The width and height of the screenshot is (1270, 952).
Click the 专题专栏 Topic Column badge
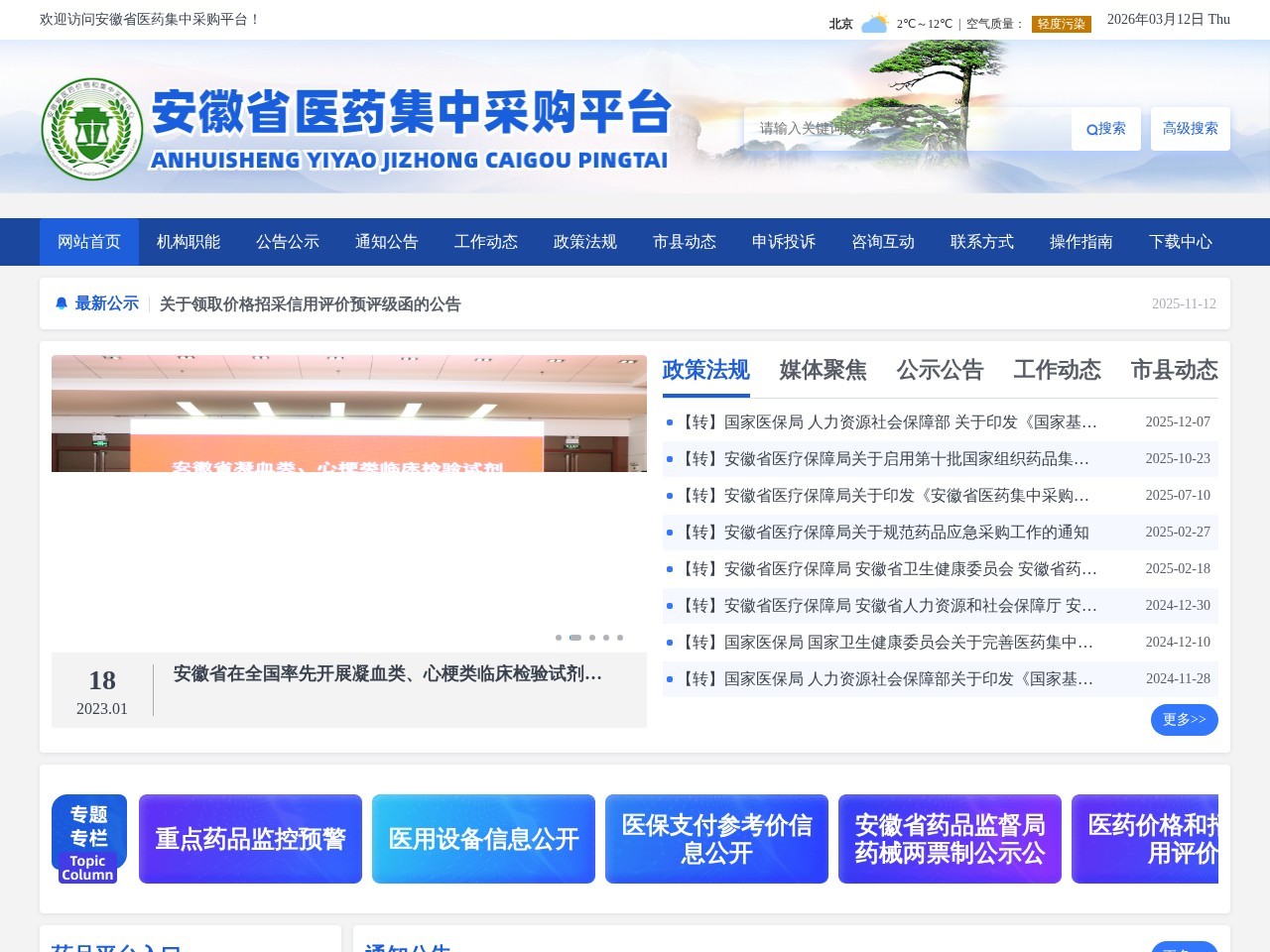coord(87,839)
